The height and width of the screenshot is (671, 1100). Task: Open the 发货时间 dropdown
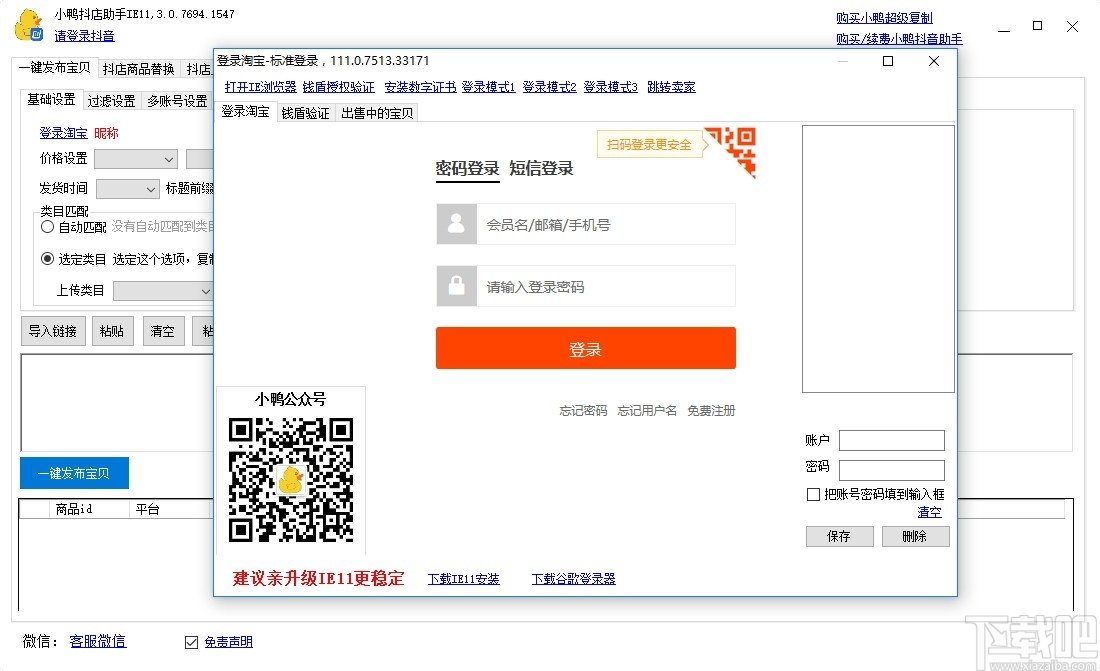point(128,189)
